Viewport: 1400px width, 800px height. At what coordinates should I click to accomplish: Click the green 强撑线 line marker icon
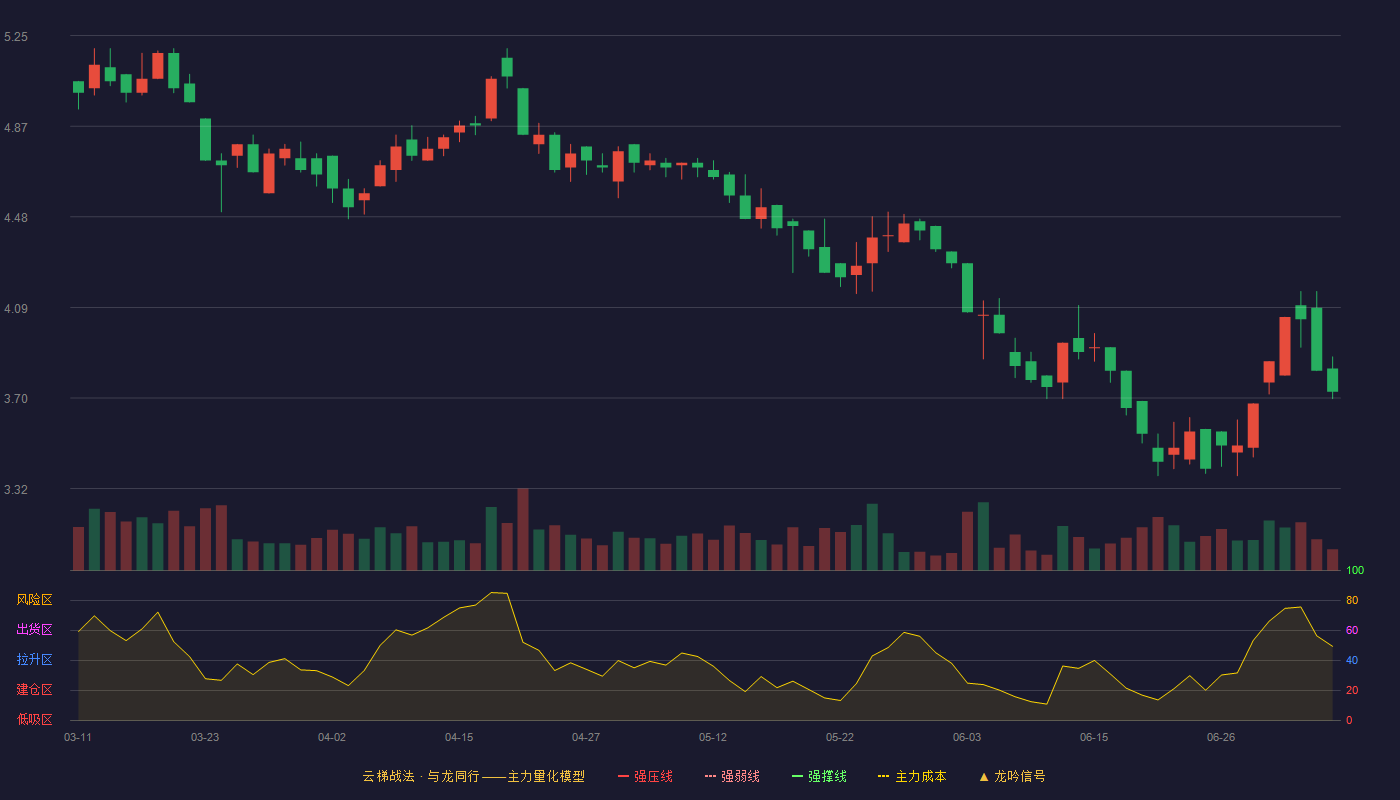pyautogui.click(x=797, y=776)
